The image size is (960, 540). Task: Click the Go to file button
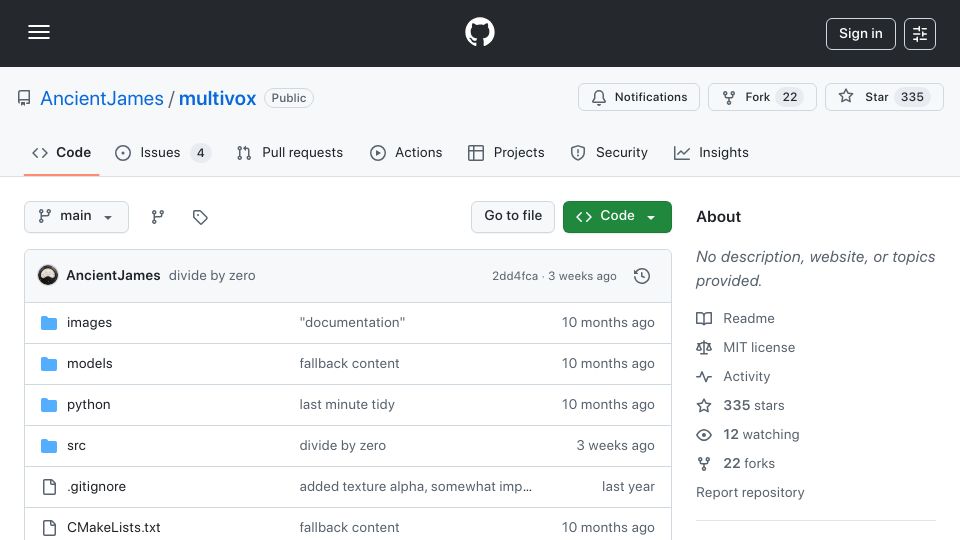point(513,217)
